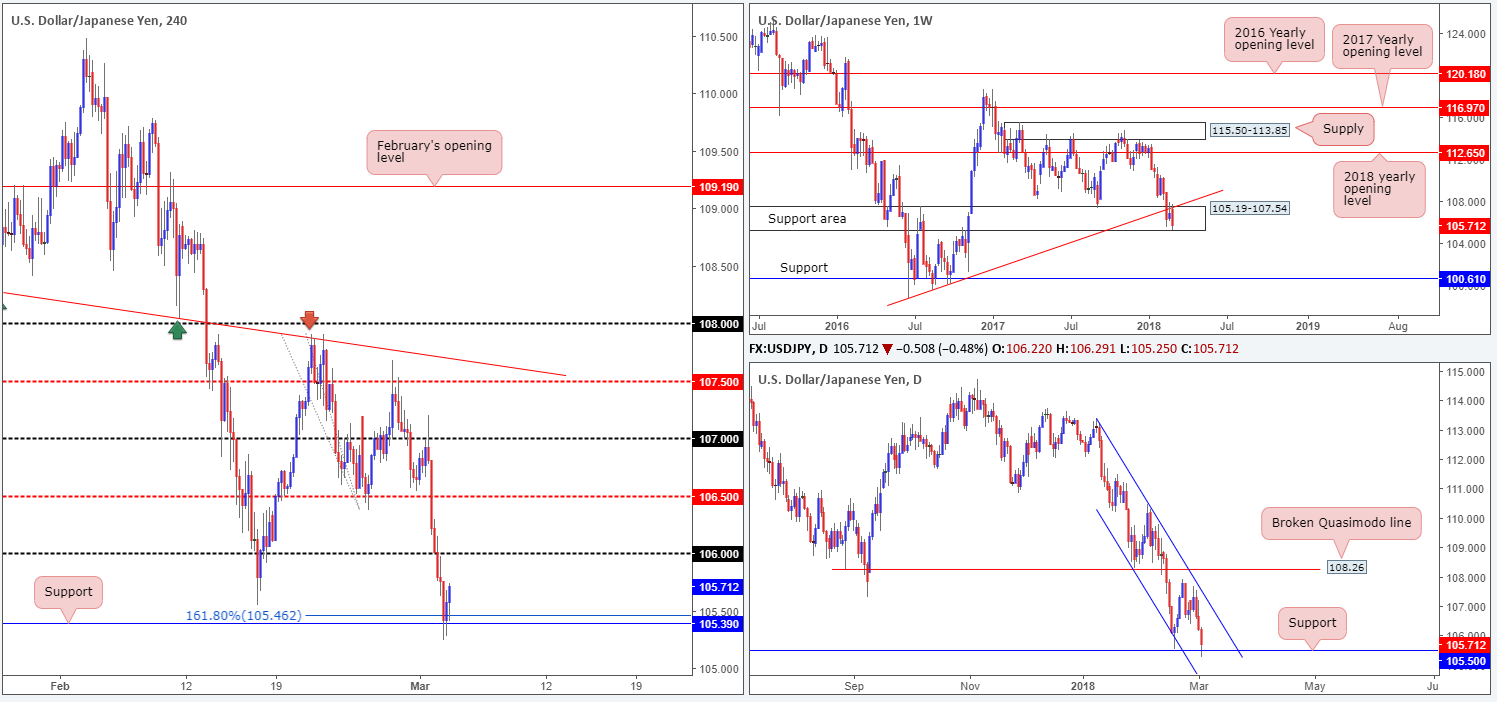Click the 105.712 current price label on 4H chart
Image resolution: width=1497 pixels, height=702 pixels.
coord(716,587)
